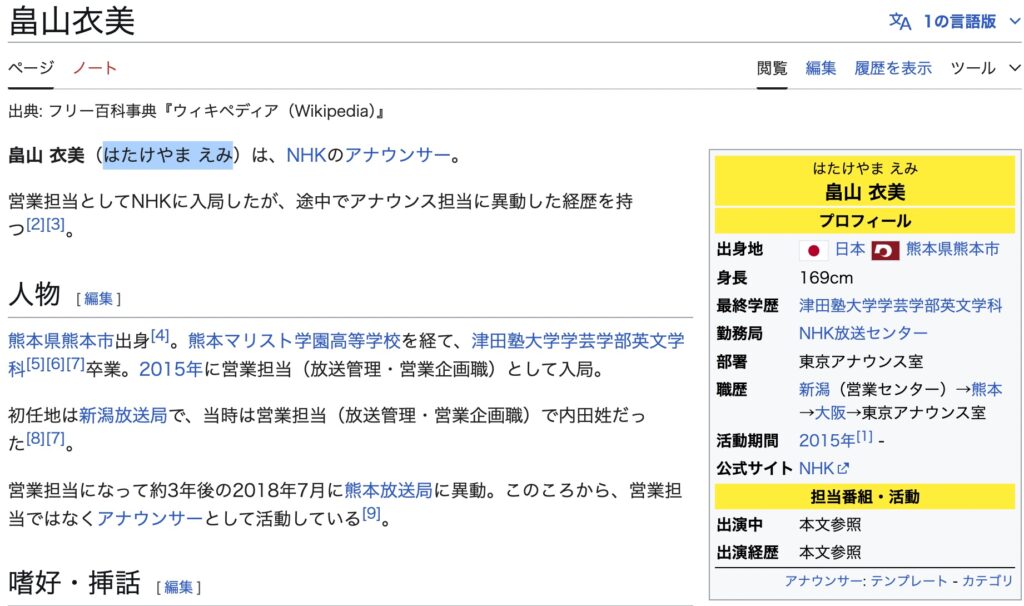Viewport: 1024px width, 606px height.
Task: Open the 2015年 link in body paragraph
Action: point(170,370)
